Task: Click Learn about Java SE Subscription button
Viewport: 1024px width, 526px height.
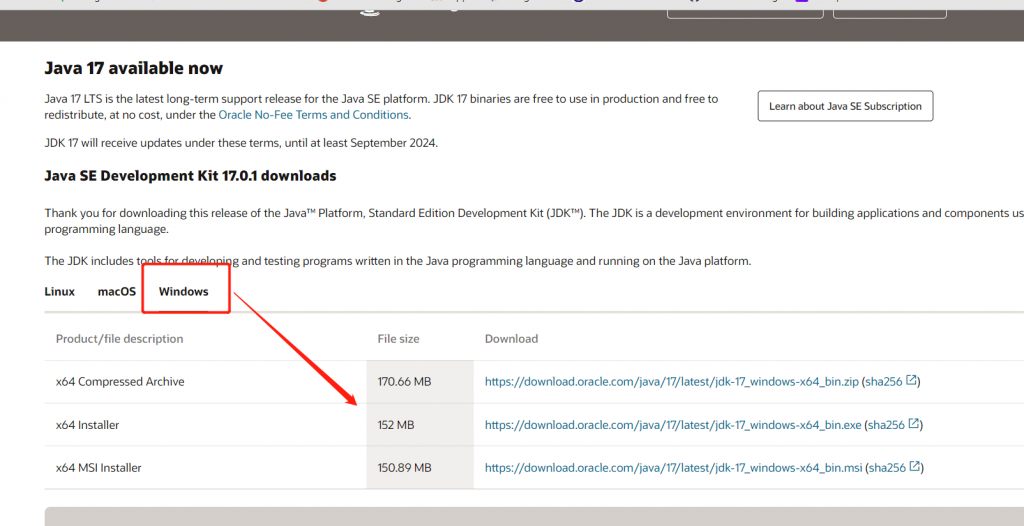Action: tap(845, 106)
